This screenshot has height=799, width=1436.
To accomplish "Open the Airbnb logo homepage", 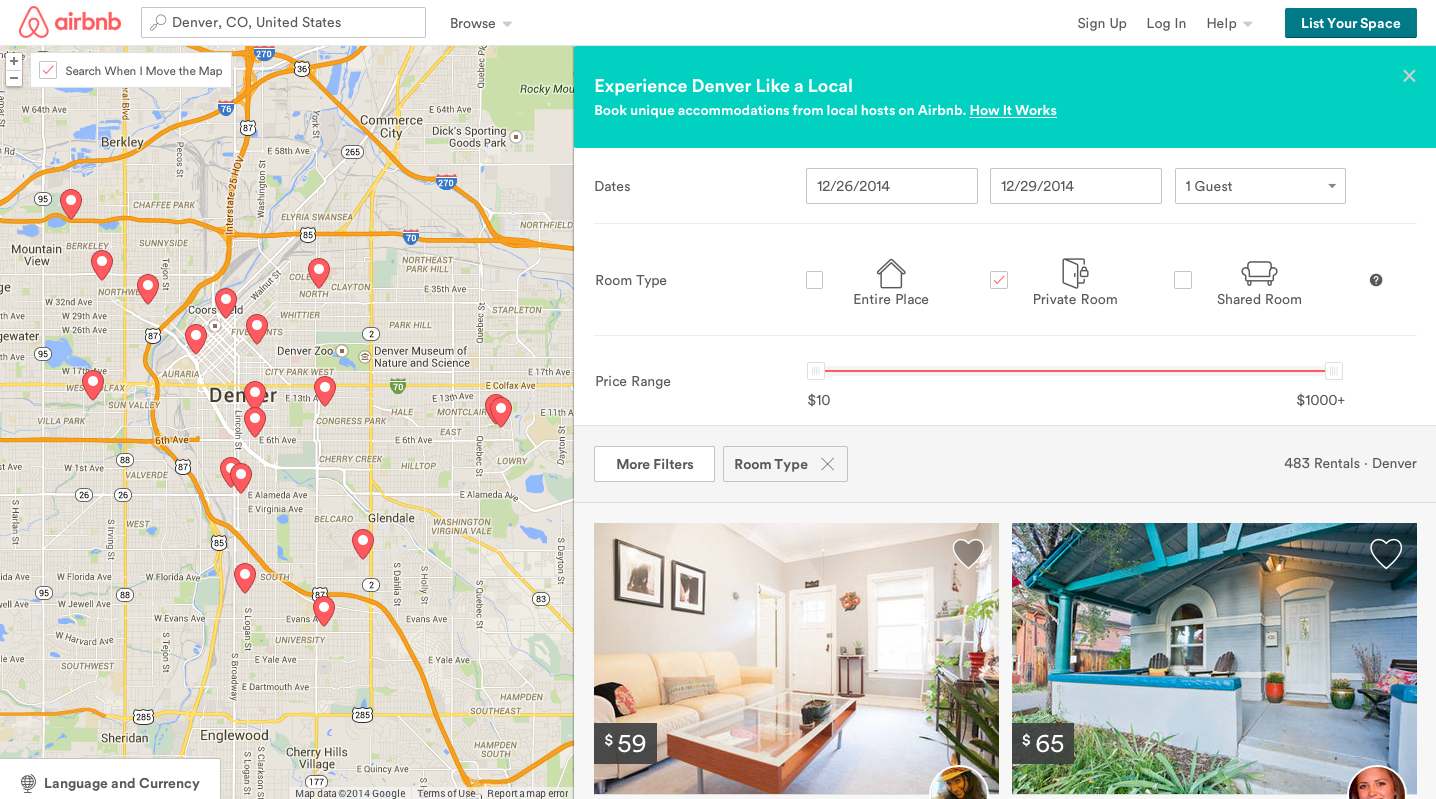I will [x=70, y=22].
